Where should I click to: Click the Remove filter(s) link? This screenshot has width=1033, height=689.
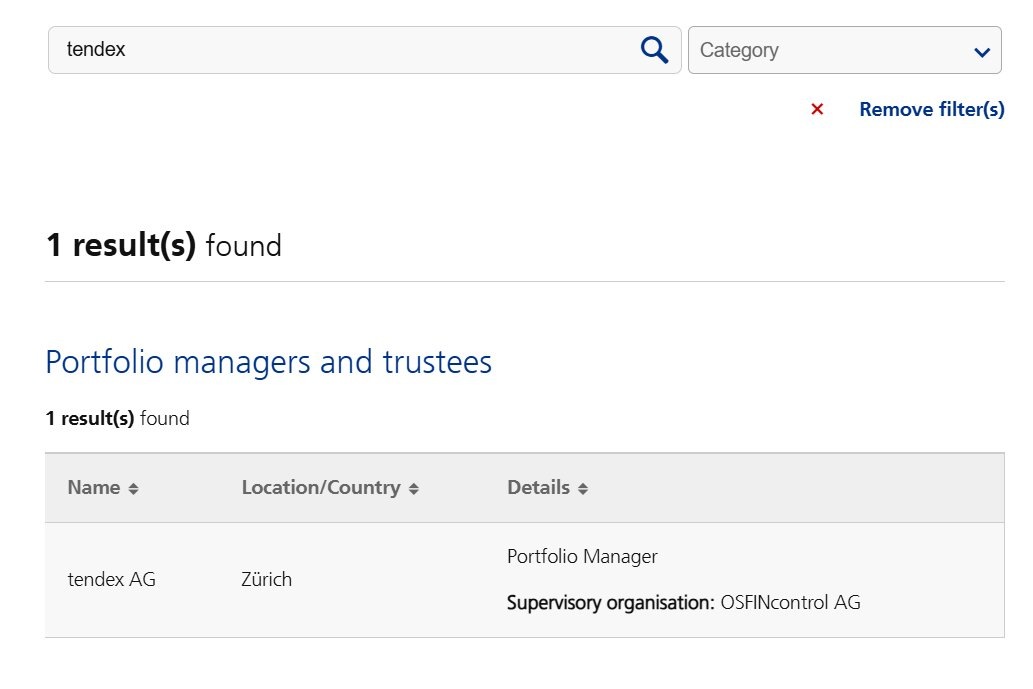pos(931,110)
